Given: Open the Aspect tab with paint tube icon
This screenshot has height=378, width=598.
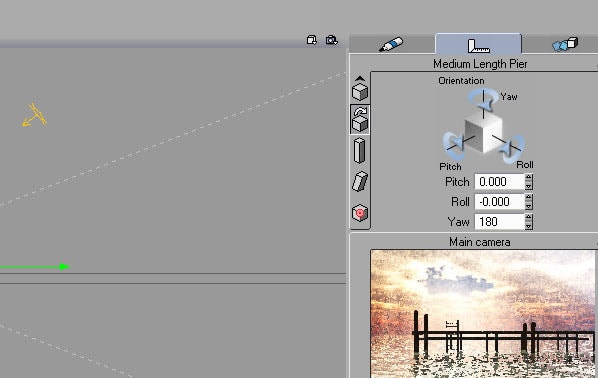Looking at the screenshot, I should pyautogui.click(x=392, y=44).
